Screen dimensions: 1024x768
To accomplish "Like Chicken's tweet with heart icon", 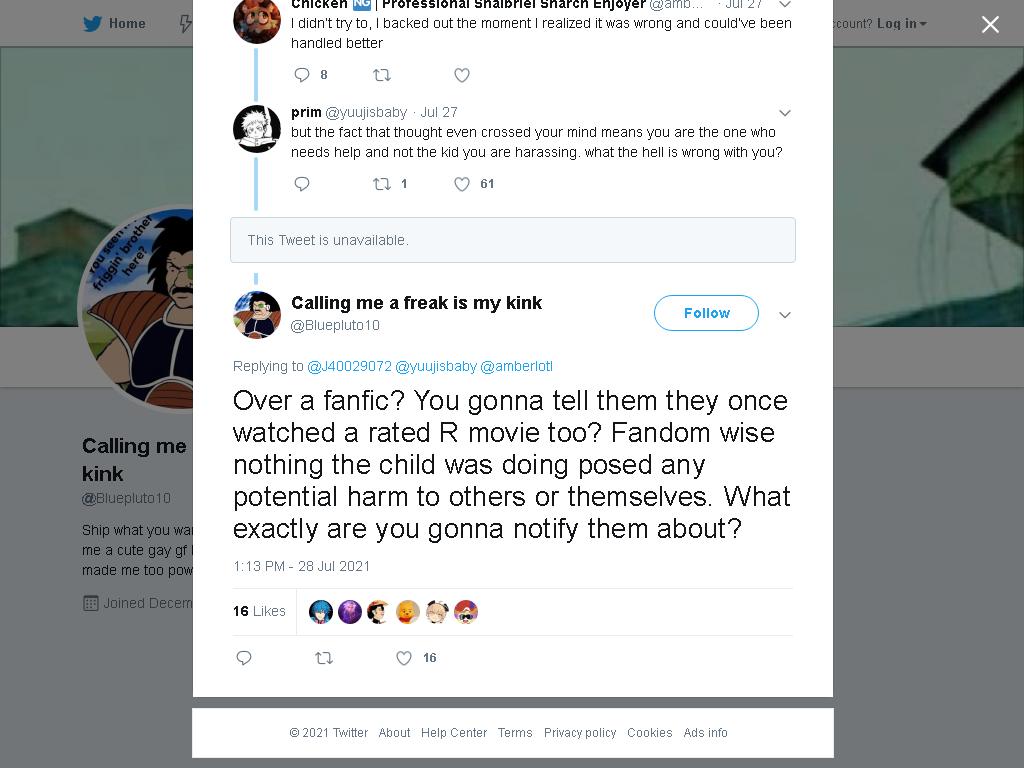I will point(462,75).
